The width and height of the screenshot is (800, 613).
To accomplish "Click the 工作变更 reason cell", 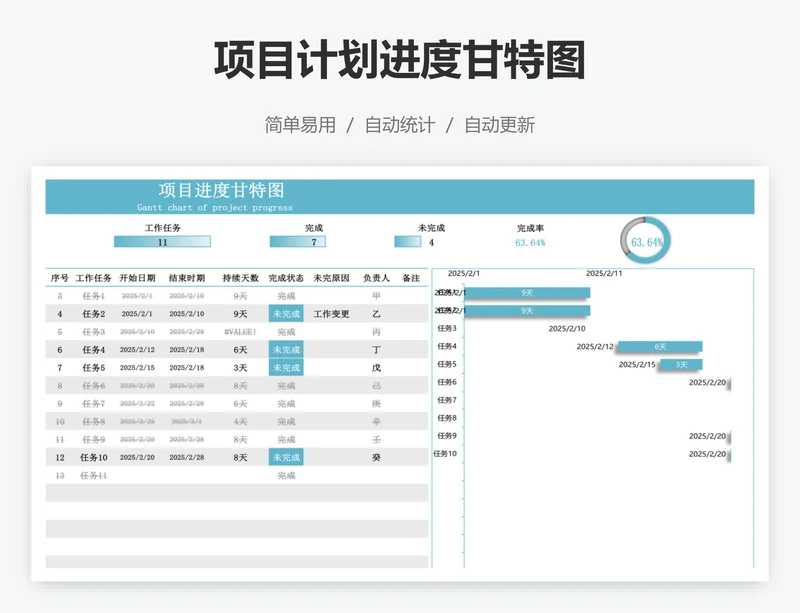I will [331, 314].
